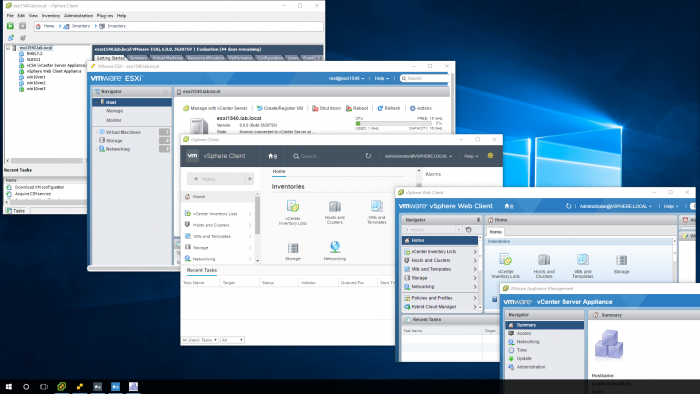Open the All filter dropdown in Recent Tasks
The height and width of the screenshot is (394, 700).
[232, 340]
